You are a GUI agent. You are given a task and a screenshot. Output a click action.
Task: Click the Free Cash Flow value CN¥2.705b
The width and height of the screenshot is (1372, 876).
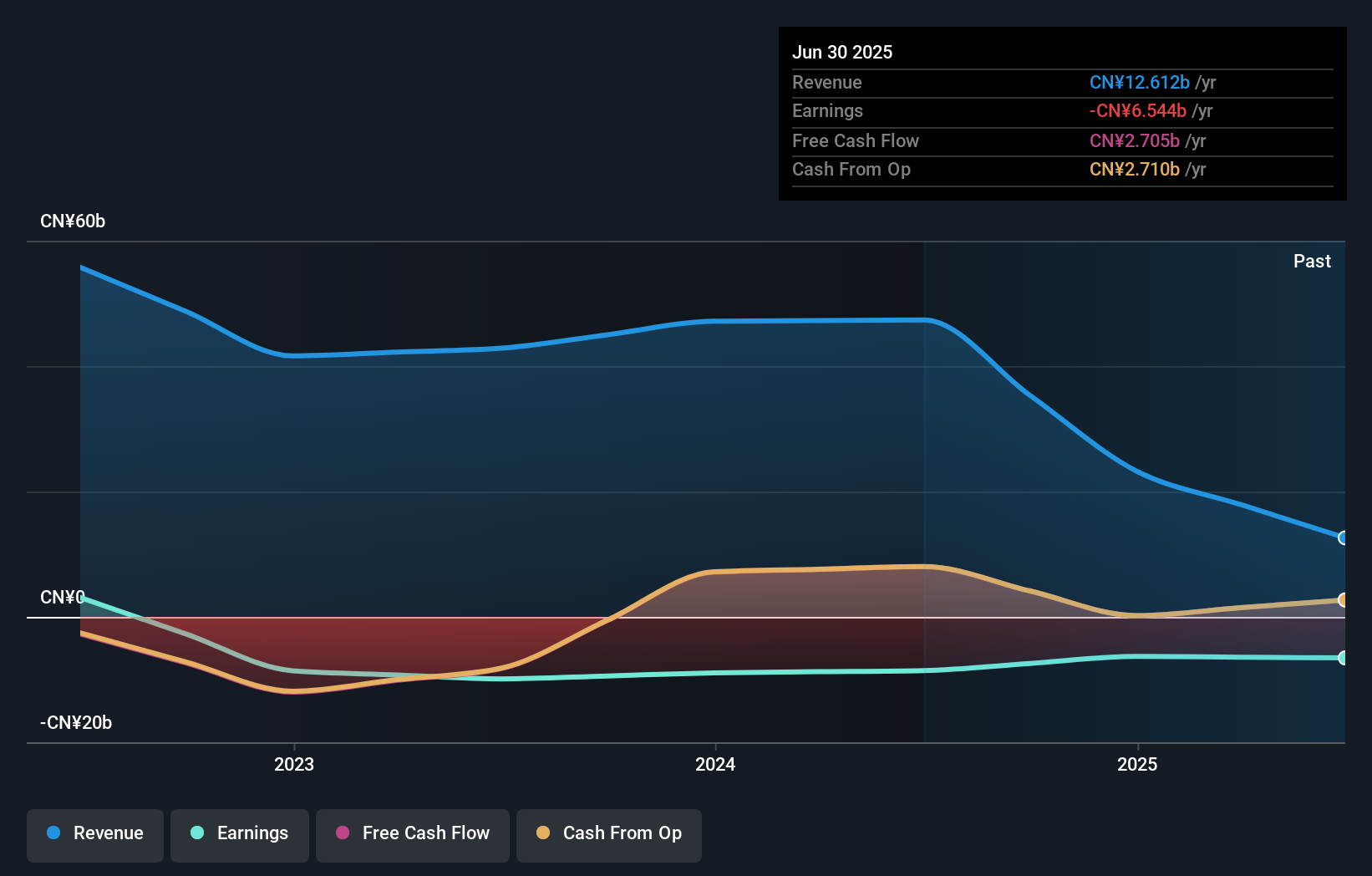pyautogui.click(x=1135, y=141)
